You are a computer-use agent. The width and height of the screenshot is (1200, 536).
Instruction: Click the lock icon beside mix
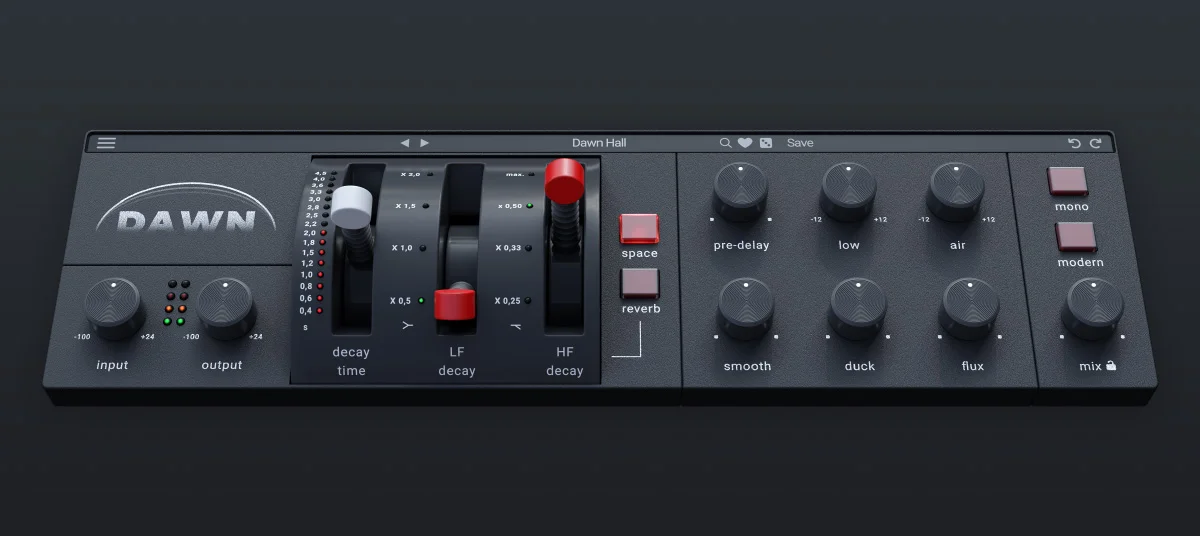1111,366
